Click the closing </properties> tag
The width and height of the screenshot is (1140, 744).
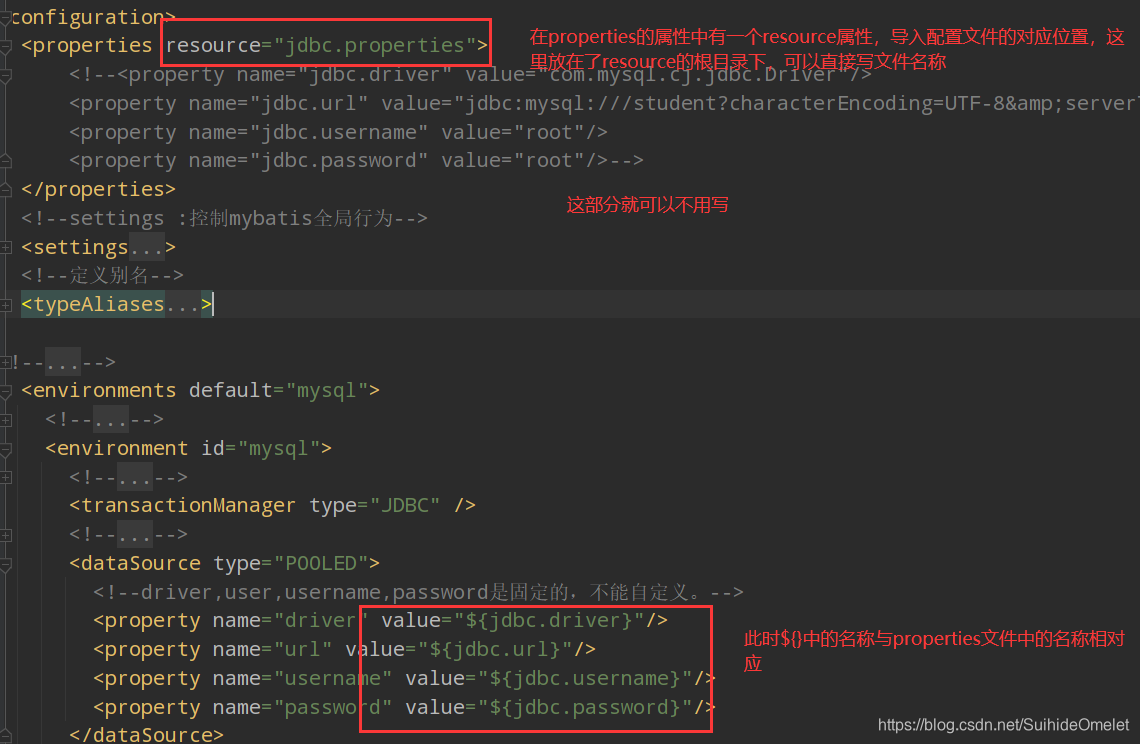[99, 190]
